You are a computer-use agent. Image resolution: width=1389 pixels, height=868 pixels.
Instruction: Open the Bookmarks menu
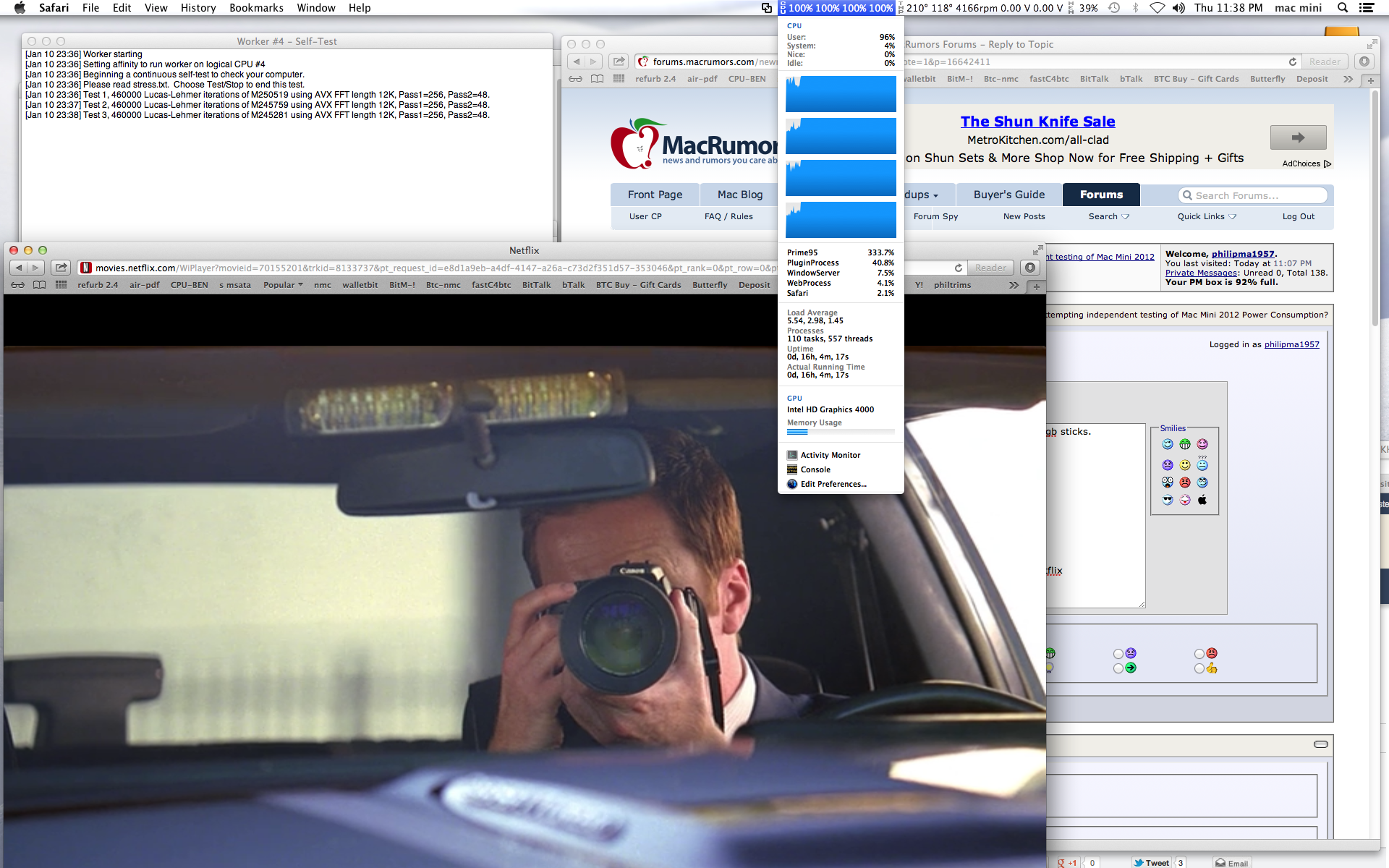[x=256, y=8]
